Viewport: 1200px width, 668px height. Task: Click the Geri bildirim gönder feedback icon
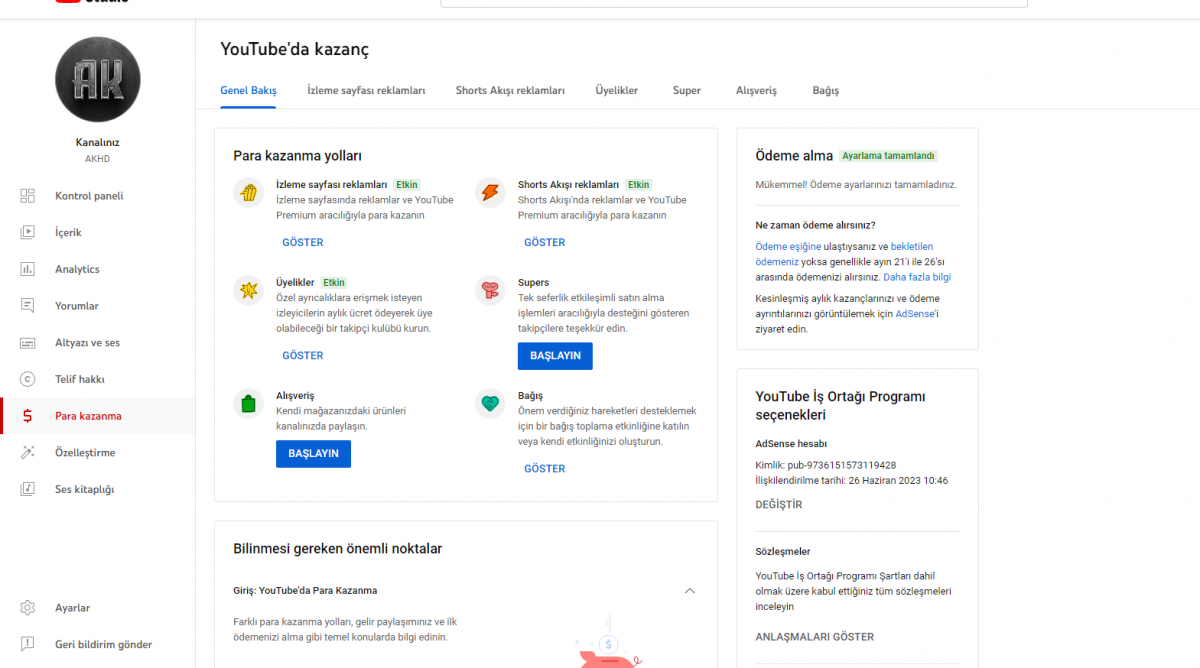coord(28,645)
